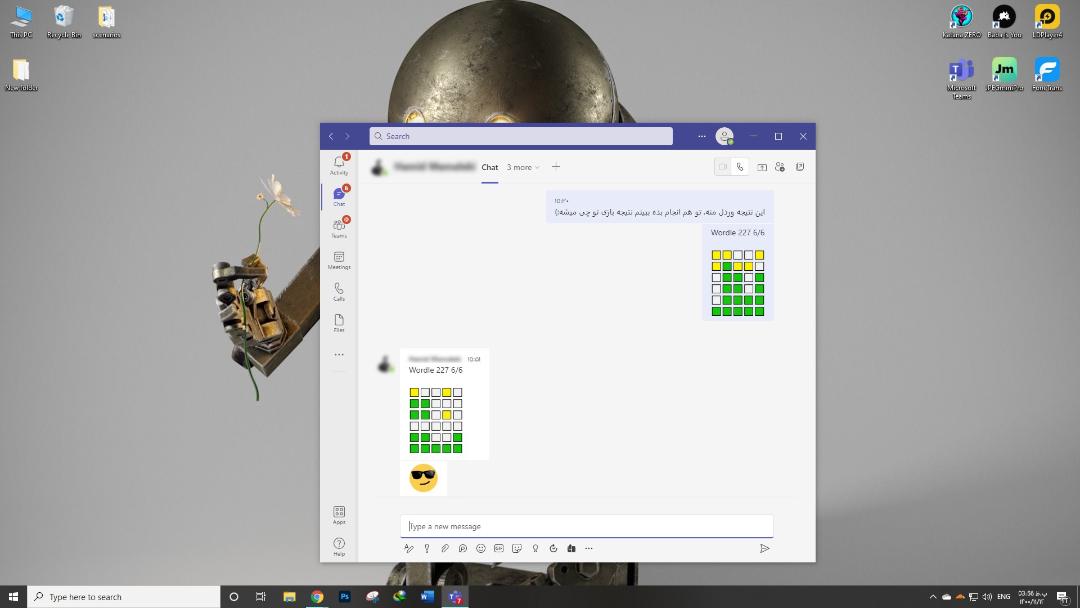Open the profile avatar status menu
Viewport: 1080px width, 608px height.
click(x=724, y=136)
